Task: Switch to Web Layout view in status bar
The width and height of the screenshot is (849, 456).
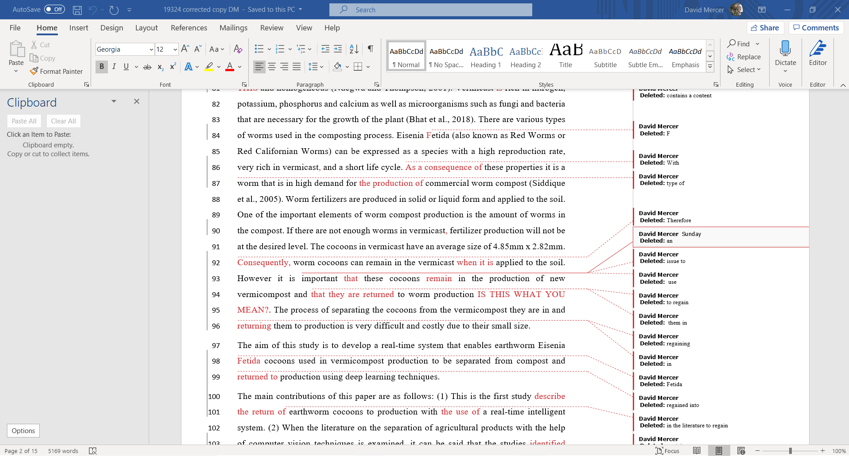Action: [x=741, y=451]
